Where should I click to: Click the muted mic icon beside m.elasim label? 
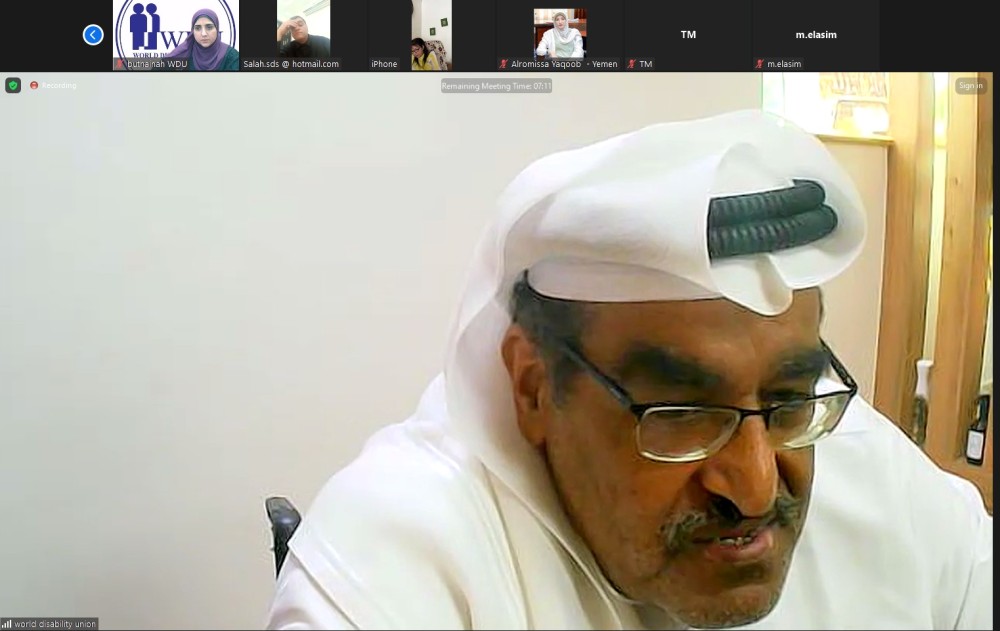(760, 64)
